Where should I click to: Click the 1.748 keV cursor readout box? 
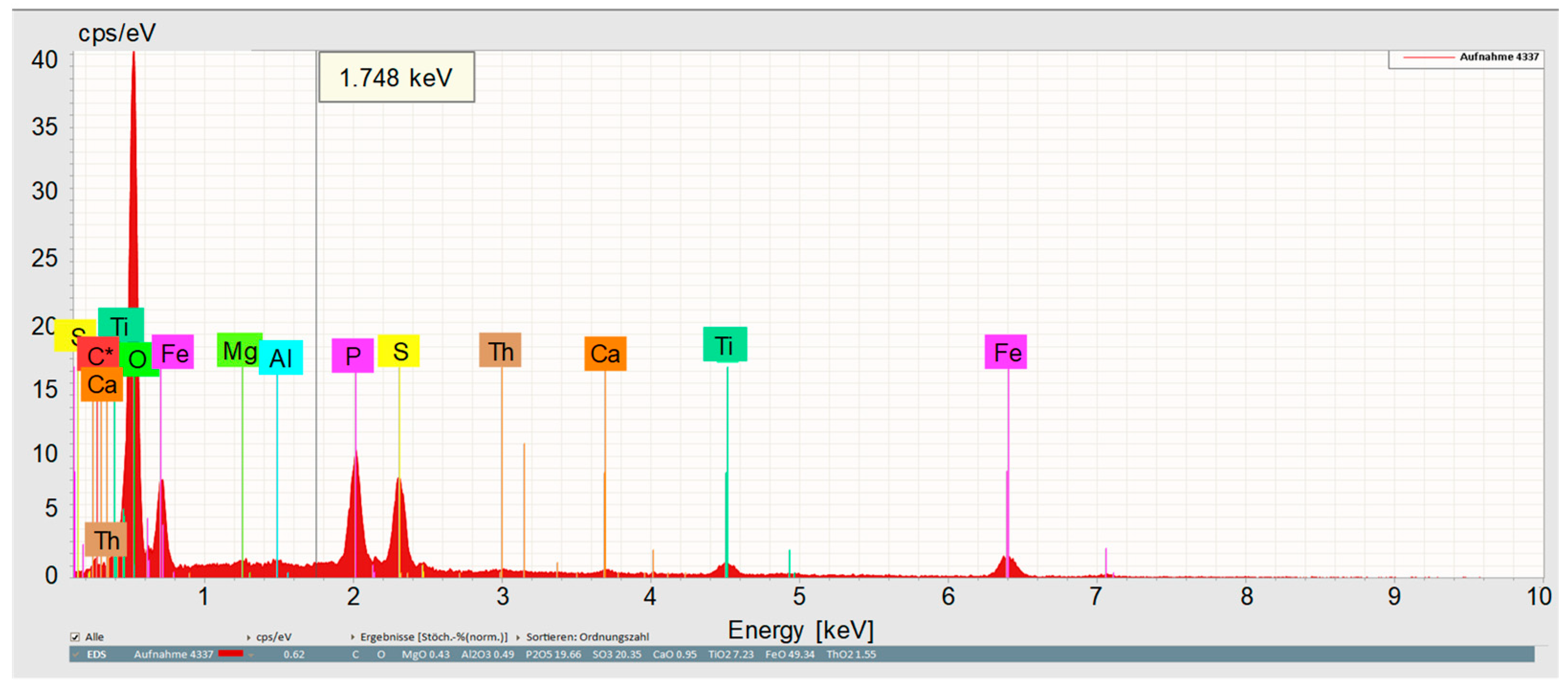(x=396, y=78)
